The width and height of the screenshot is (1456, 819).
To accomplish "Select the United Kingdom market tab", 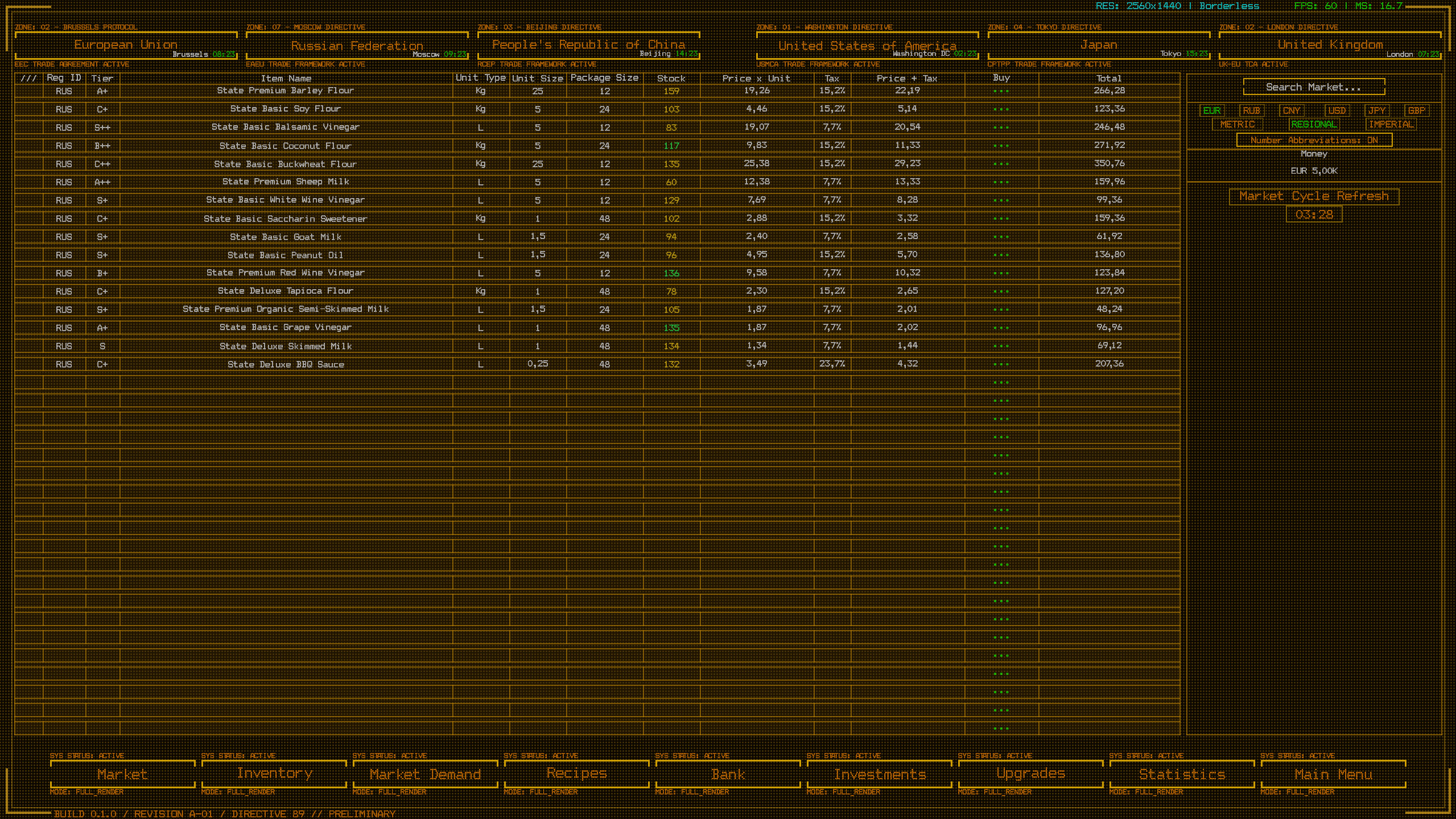I will (x=1330, y=45).
